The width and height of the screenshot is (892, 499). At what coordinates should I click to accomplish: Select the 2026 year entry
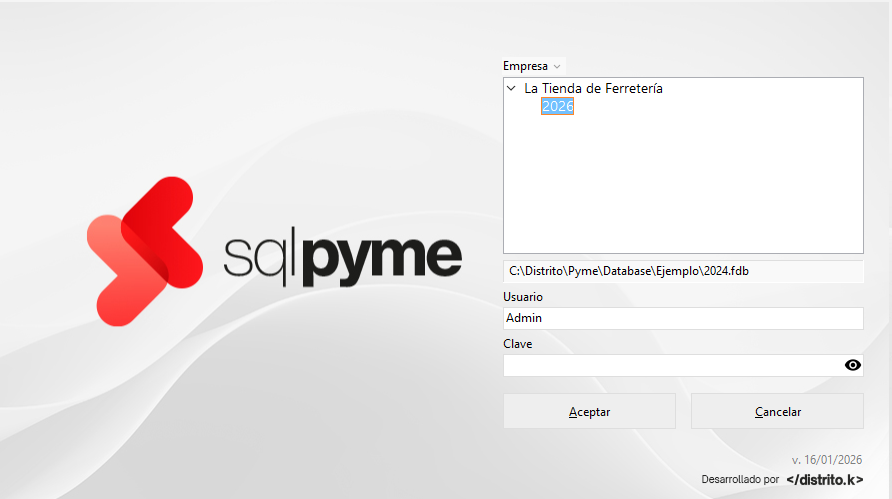557,106
